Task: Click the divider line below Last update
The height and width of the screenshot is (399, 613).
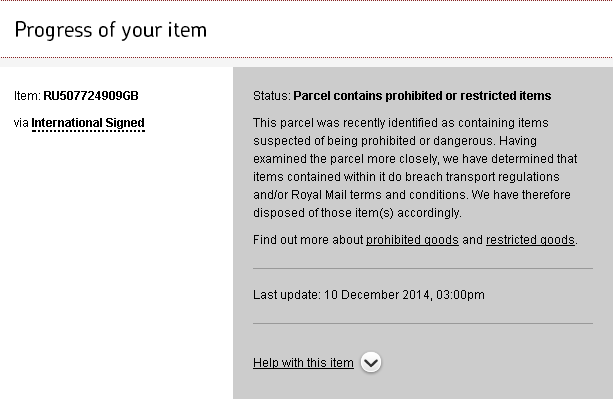Action: pyautogui.click(x=423, y=323)
